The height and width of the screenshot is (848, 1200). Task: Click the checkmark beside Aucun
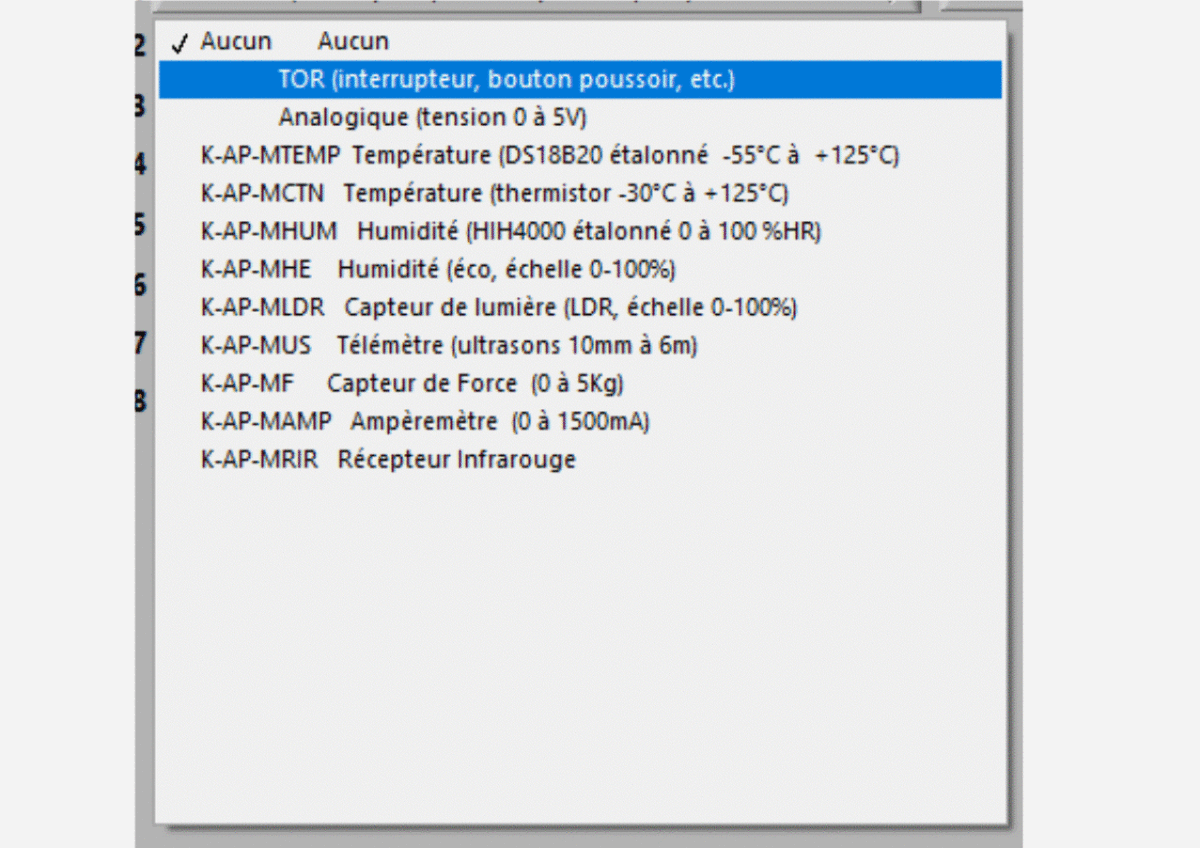[x=180, y=43]
